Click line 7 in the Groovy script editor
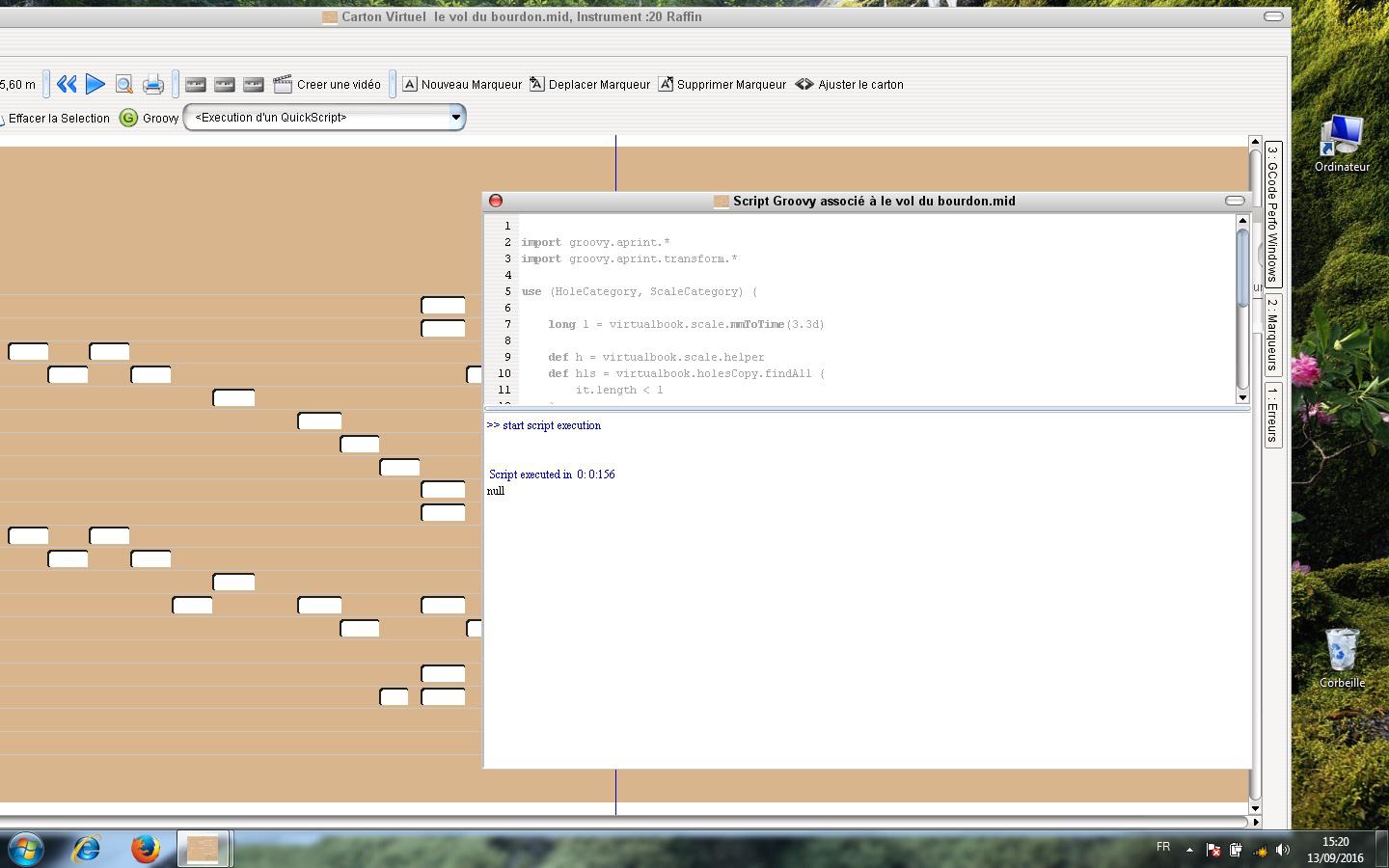1389x868 pixels. coord(686,325)
